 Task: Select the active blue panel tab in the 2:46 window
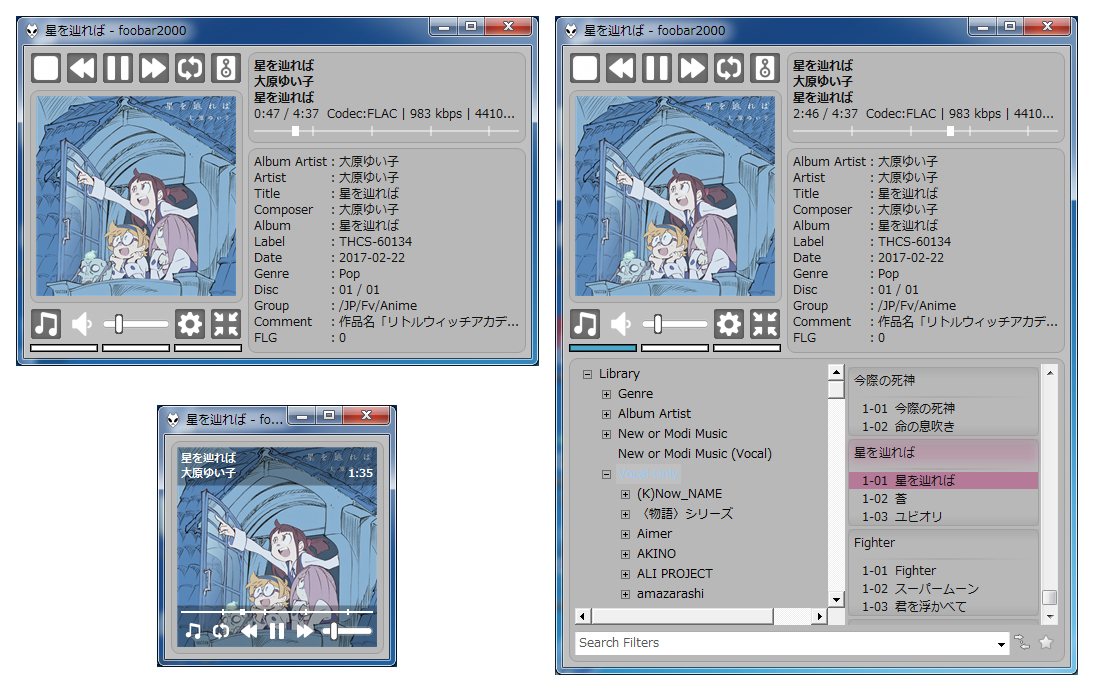[603, 348]
